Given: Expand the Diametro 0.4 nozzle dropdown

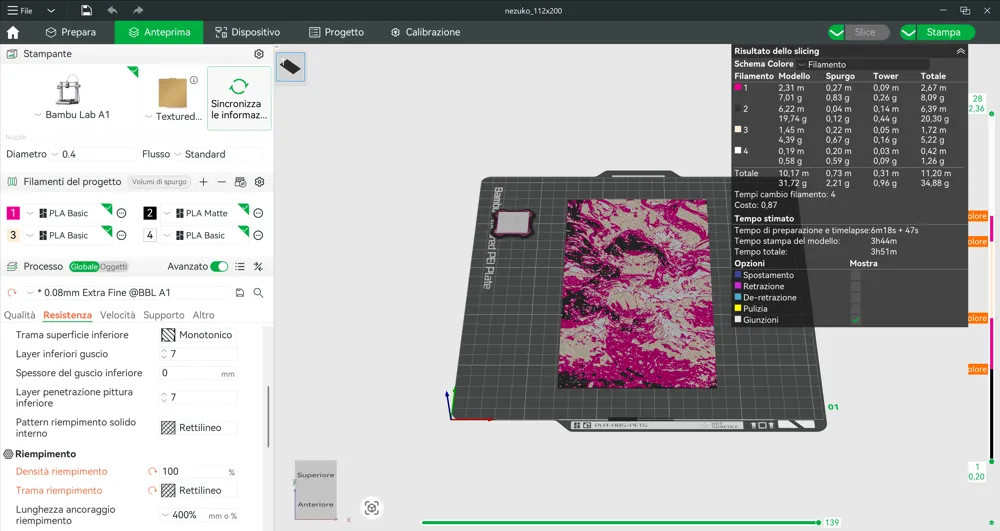Looking at the screenshot, I should 93,154.
